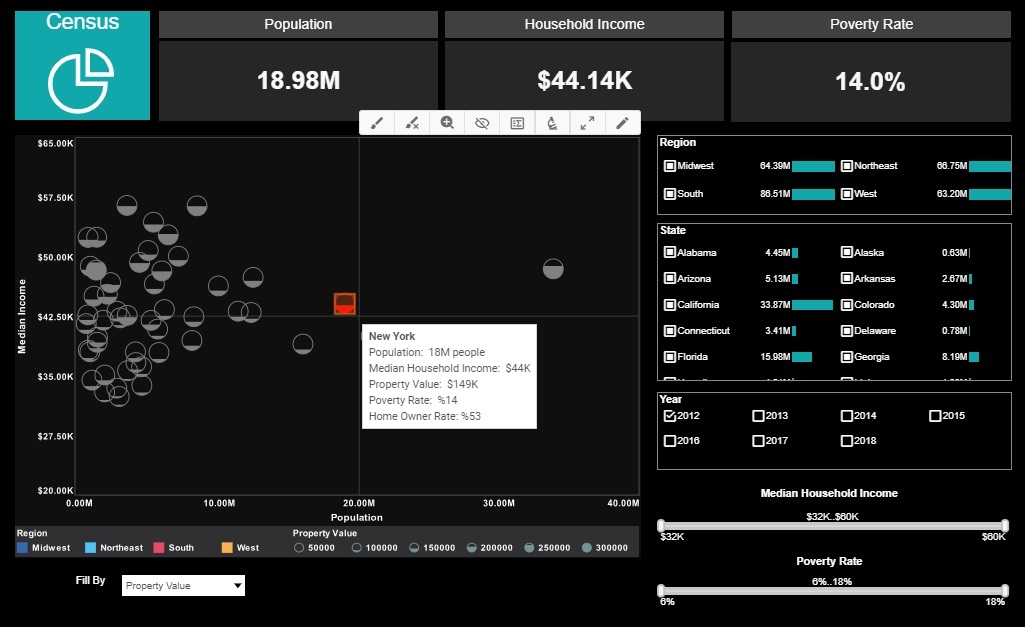
Task: Click the Population KPI header
Action: pos(298,24)
